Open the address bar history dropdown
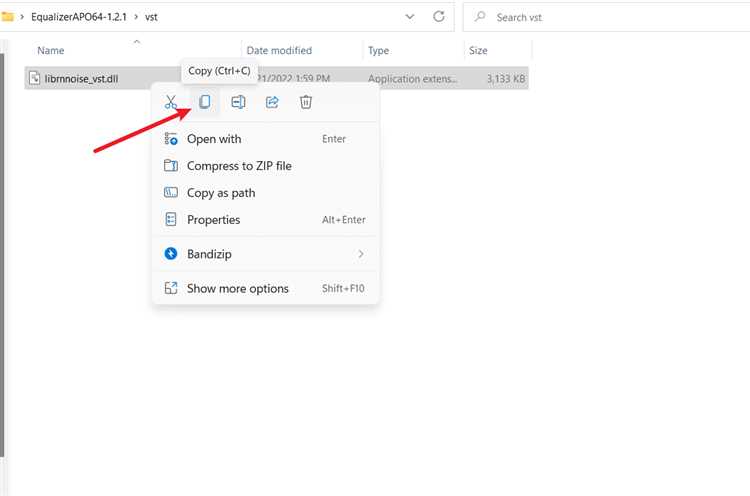 [410, 17]
